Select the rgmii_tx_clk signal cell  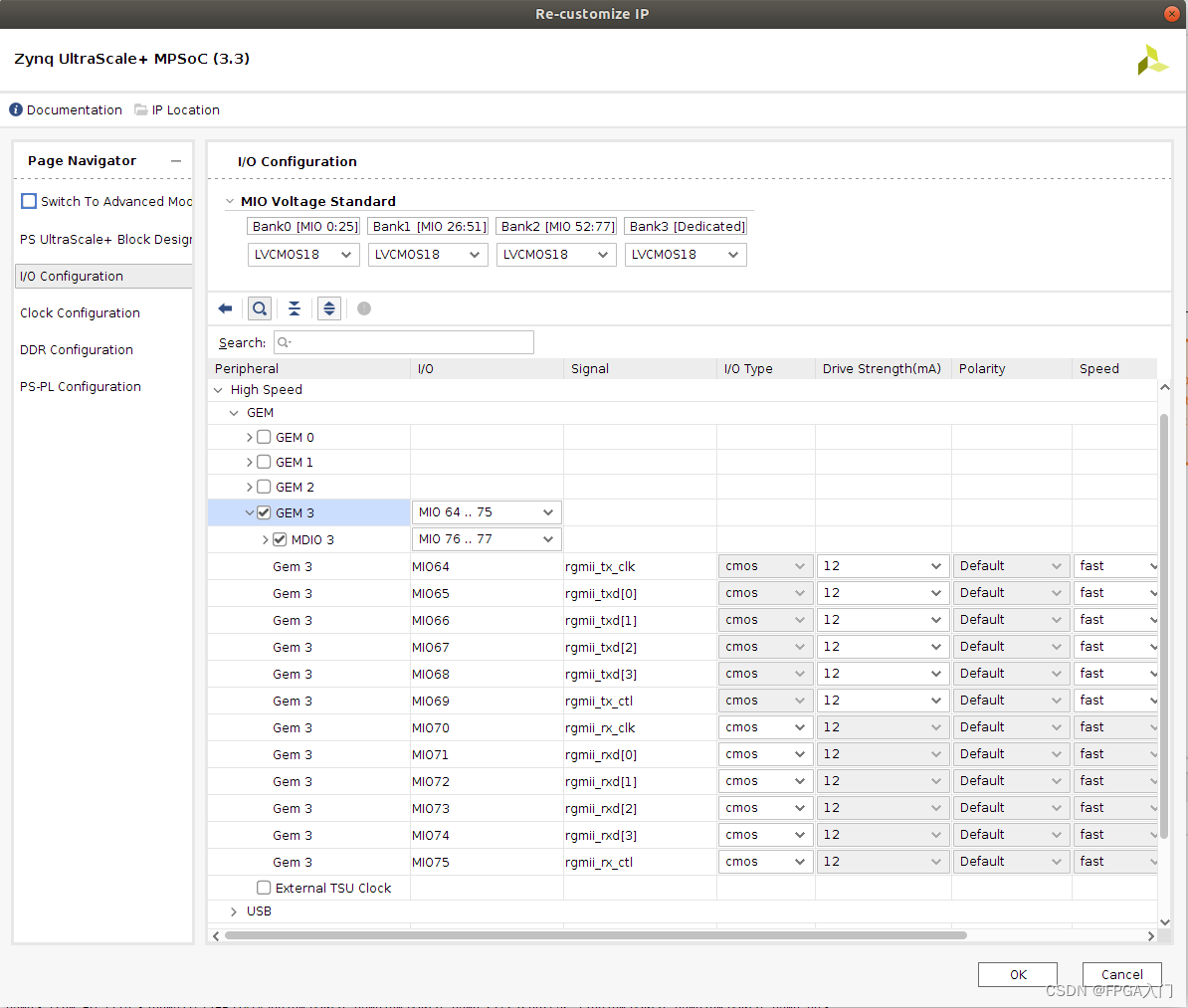coord(640,567)
